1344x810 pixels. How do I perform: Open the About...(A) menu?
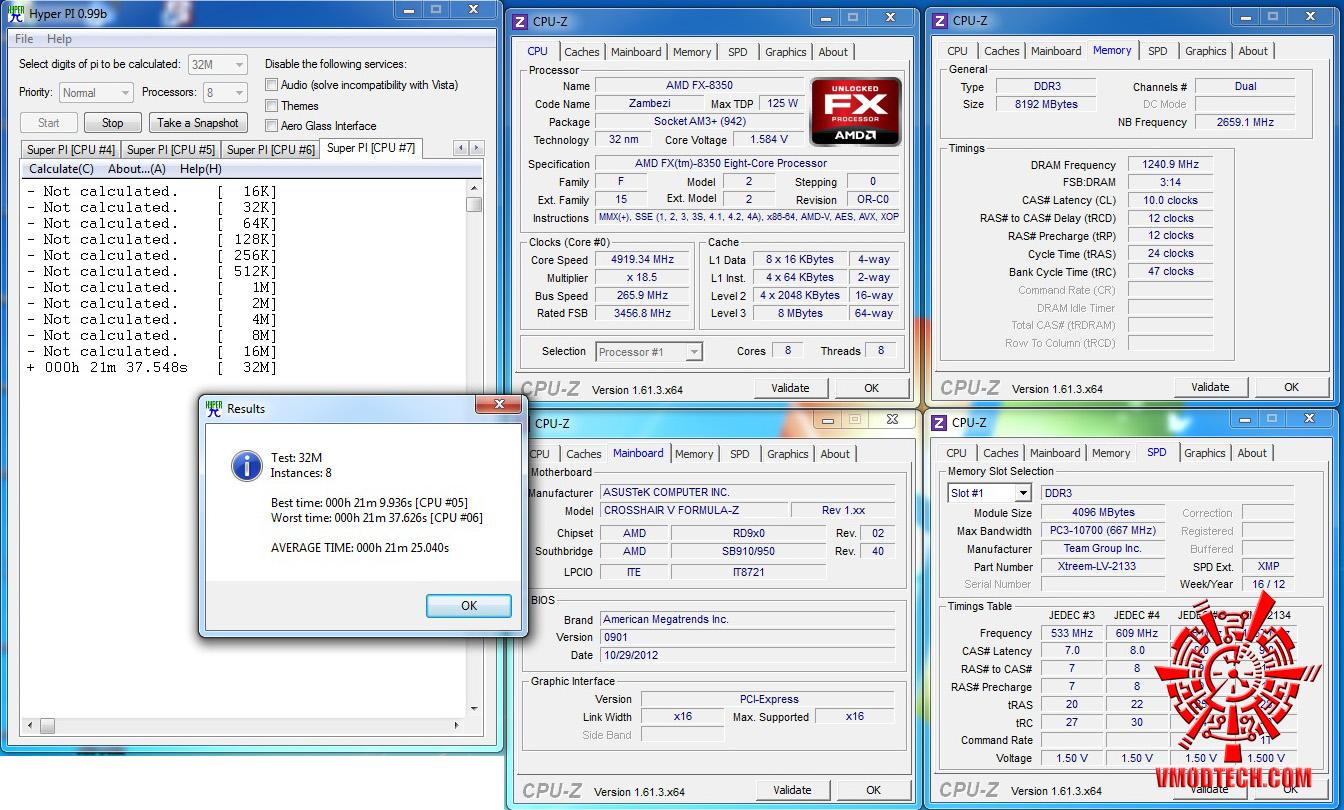point(137,169)
